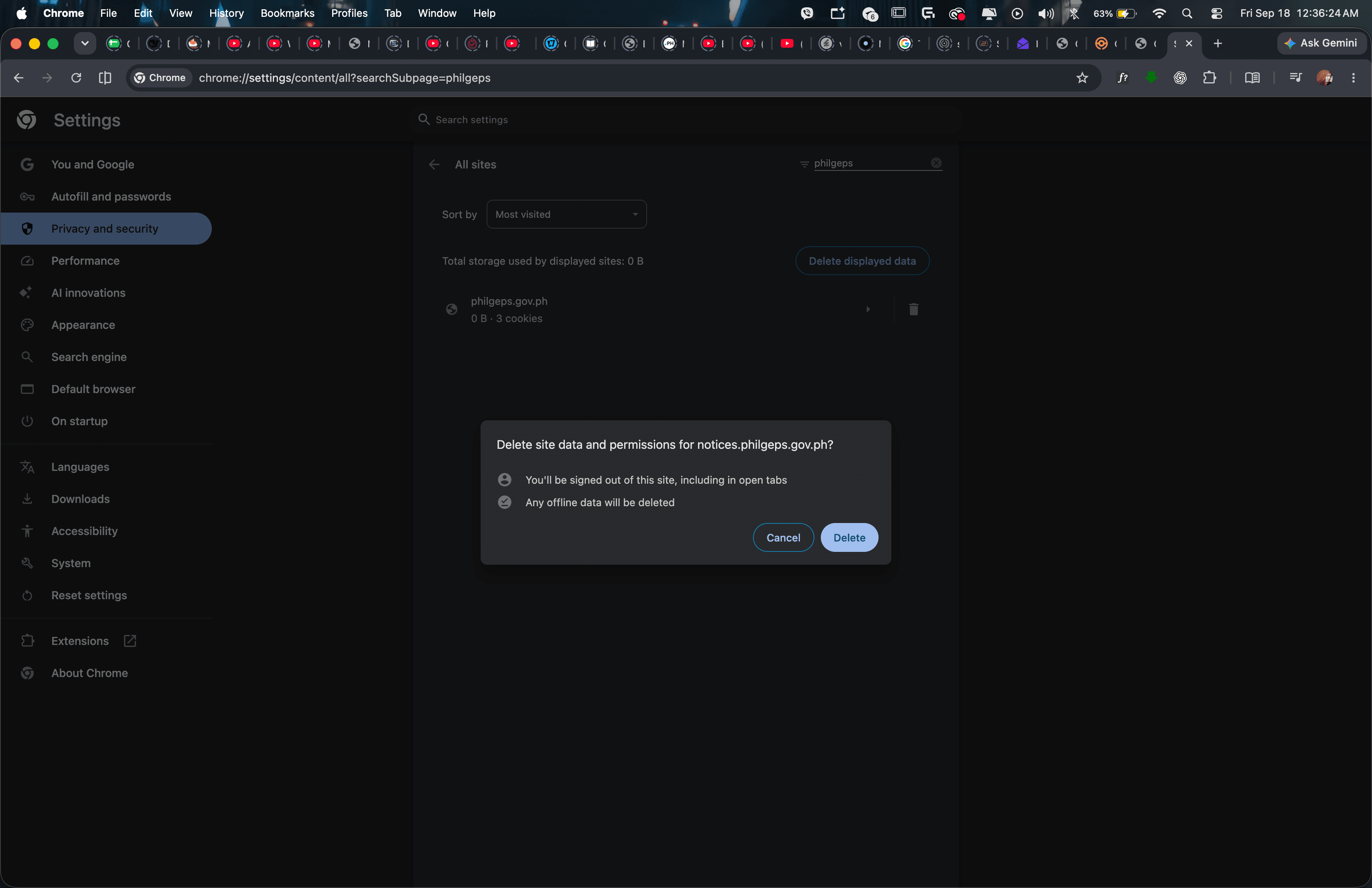1372x888 pixels.
Task: Clear the philgeps site filter
Action: (936, 163)
